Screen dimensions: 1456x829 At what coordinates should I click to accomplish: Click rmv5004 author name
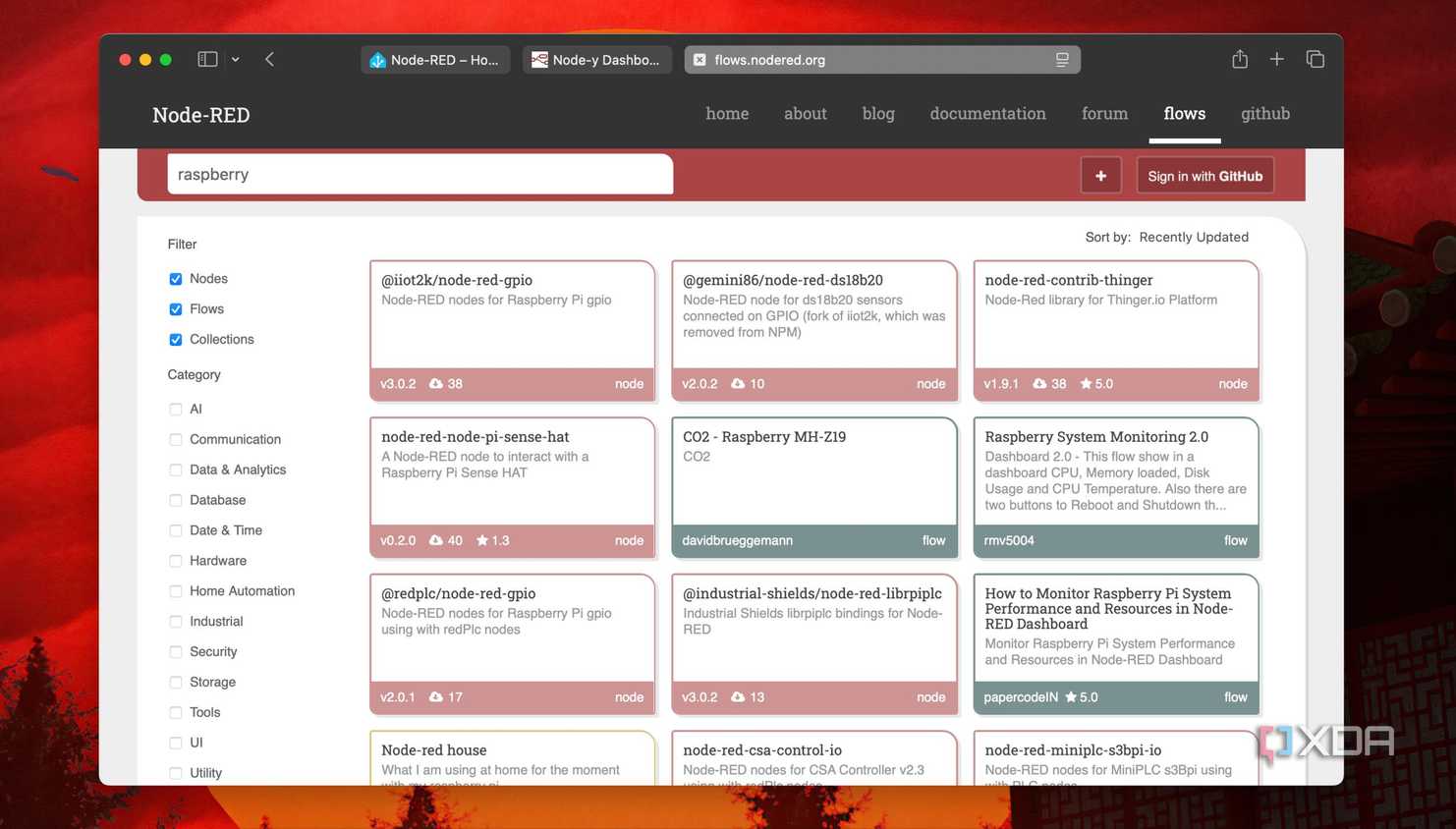[1009, 540]
